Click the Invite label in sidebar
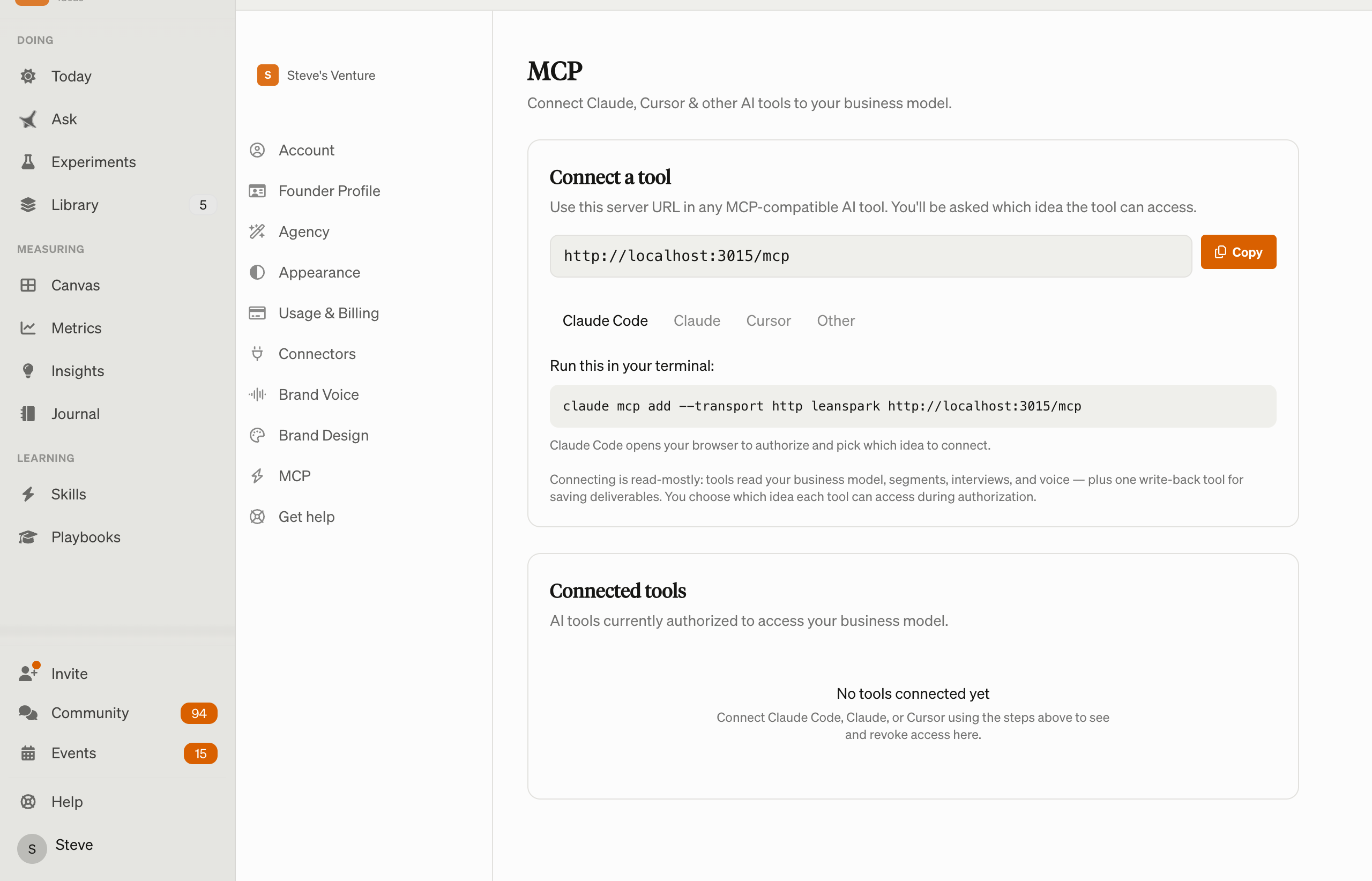 69,673
